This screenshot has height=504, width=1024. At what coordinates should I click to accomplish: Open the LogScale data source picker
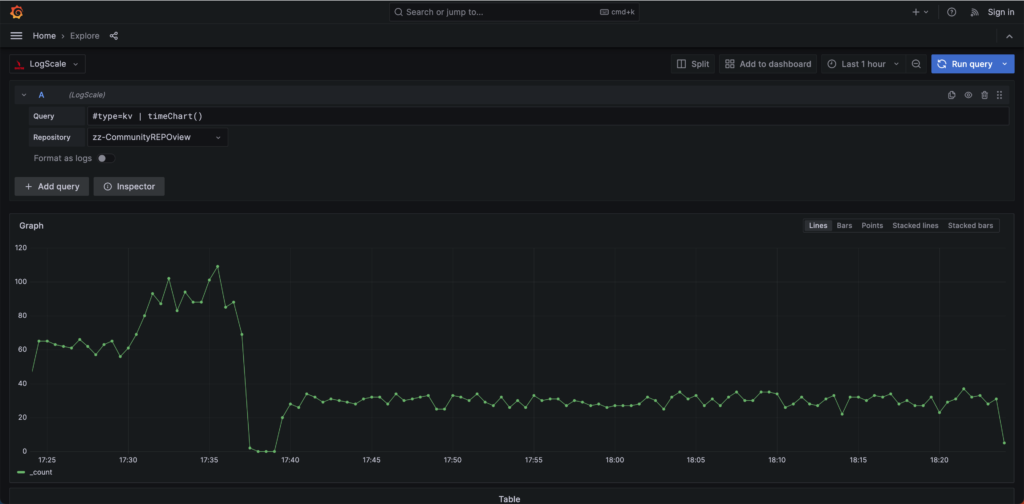48,64
